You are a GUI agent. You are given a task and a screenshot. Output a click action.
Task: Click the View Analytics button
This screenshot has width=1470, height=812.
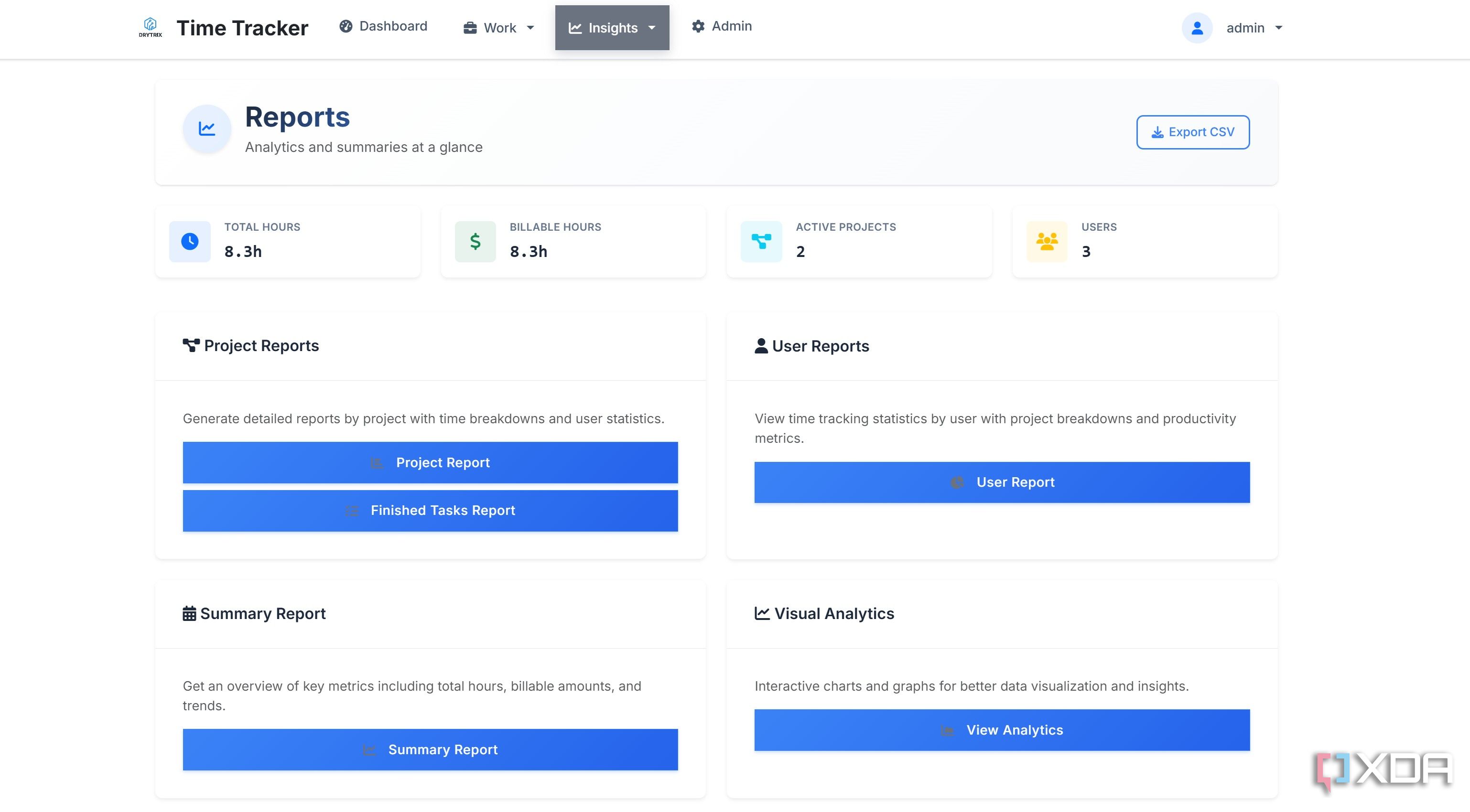click(1002, 730)
